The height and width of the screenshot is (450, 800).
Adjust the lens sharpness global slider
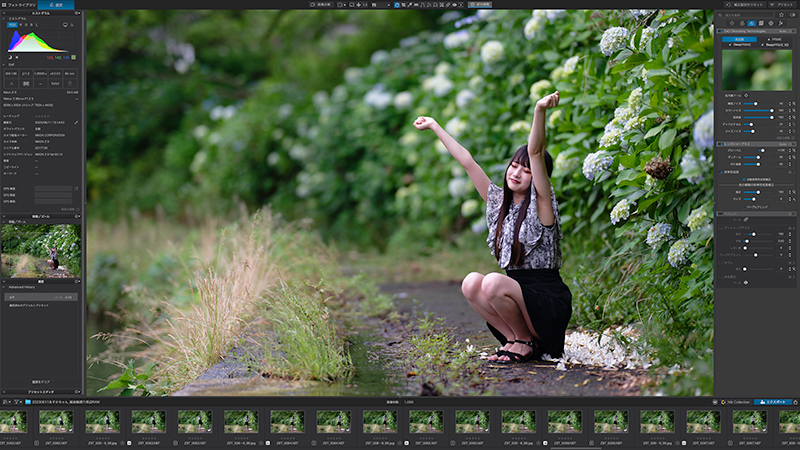coord(758,151)
